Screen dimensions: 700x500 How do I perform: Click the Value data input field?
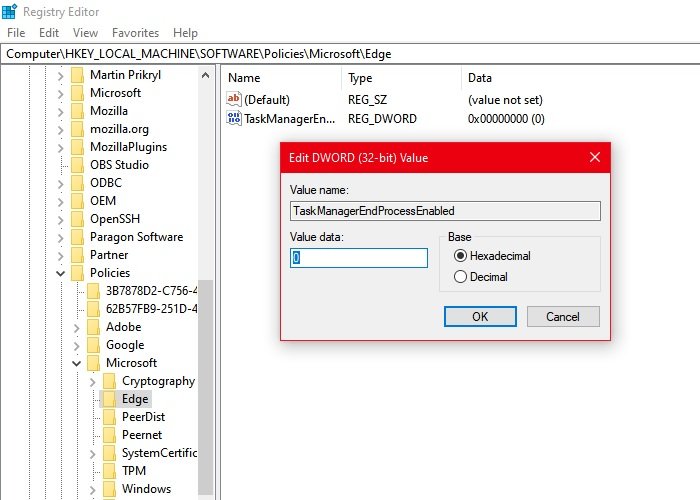click(x=358, y=258)
